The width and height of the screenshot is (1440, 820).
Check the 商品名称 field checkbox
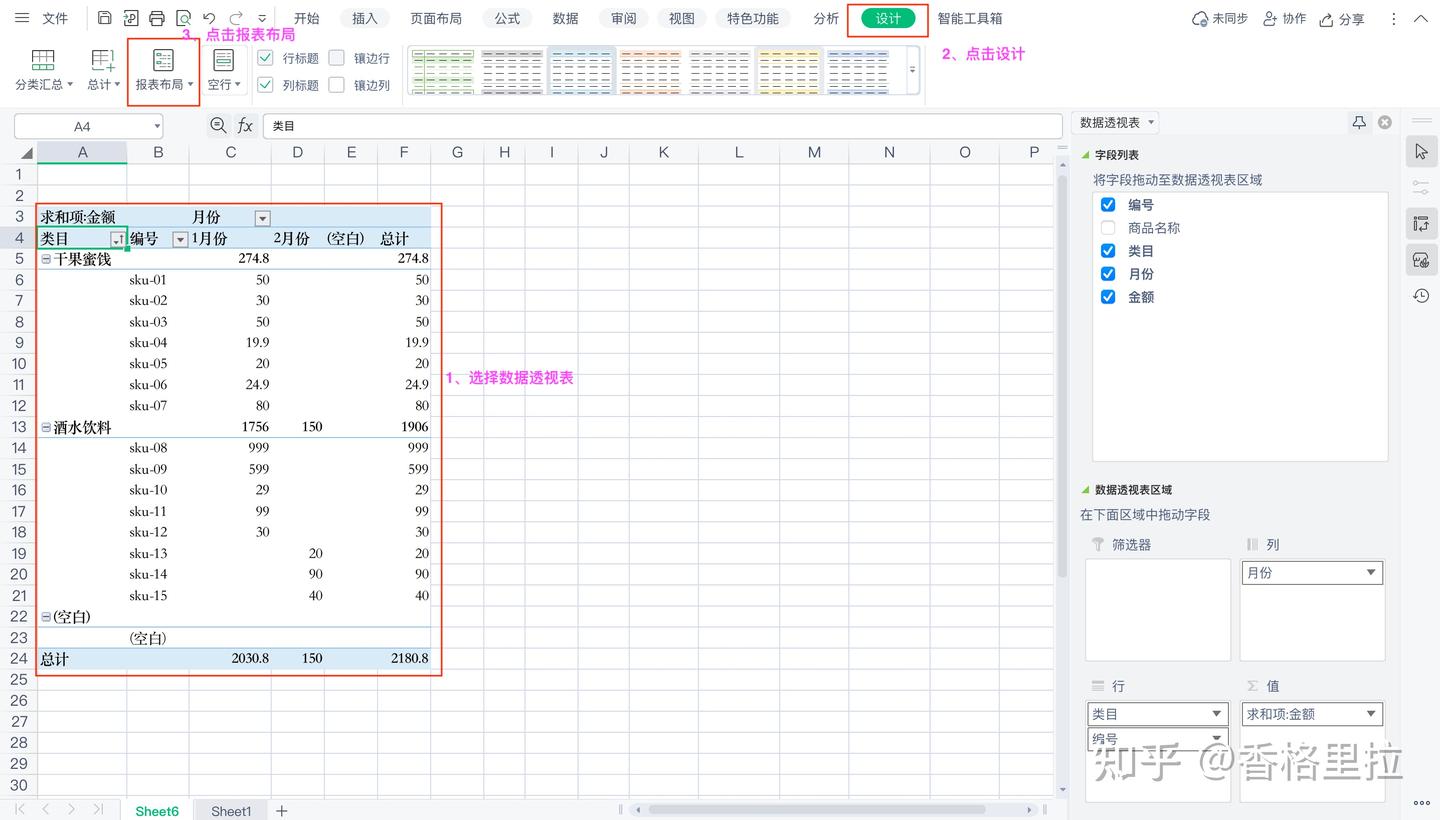coord(1108,228)
